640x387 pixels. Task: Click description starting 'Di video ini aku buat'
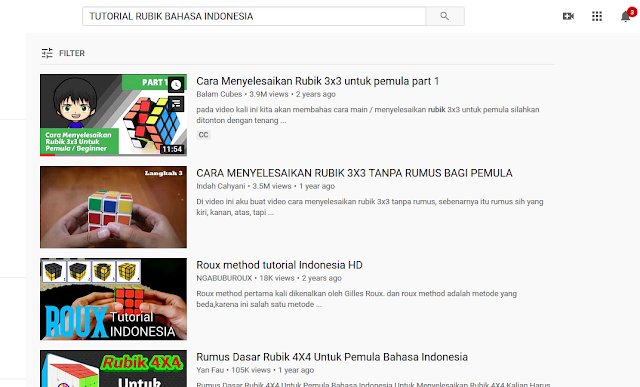pos(370,207)
